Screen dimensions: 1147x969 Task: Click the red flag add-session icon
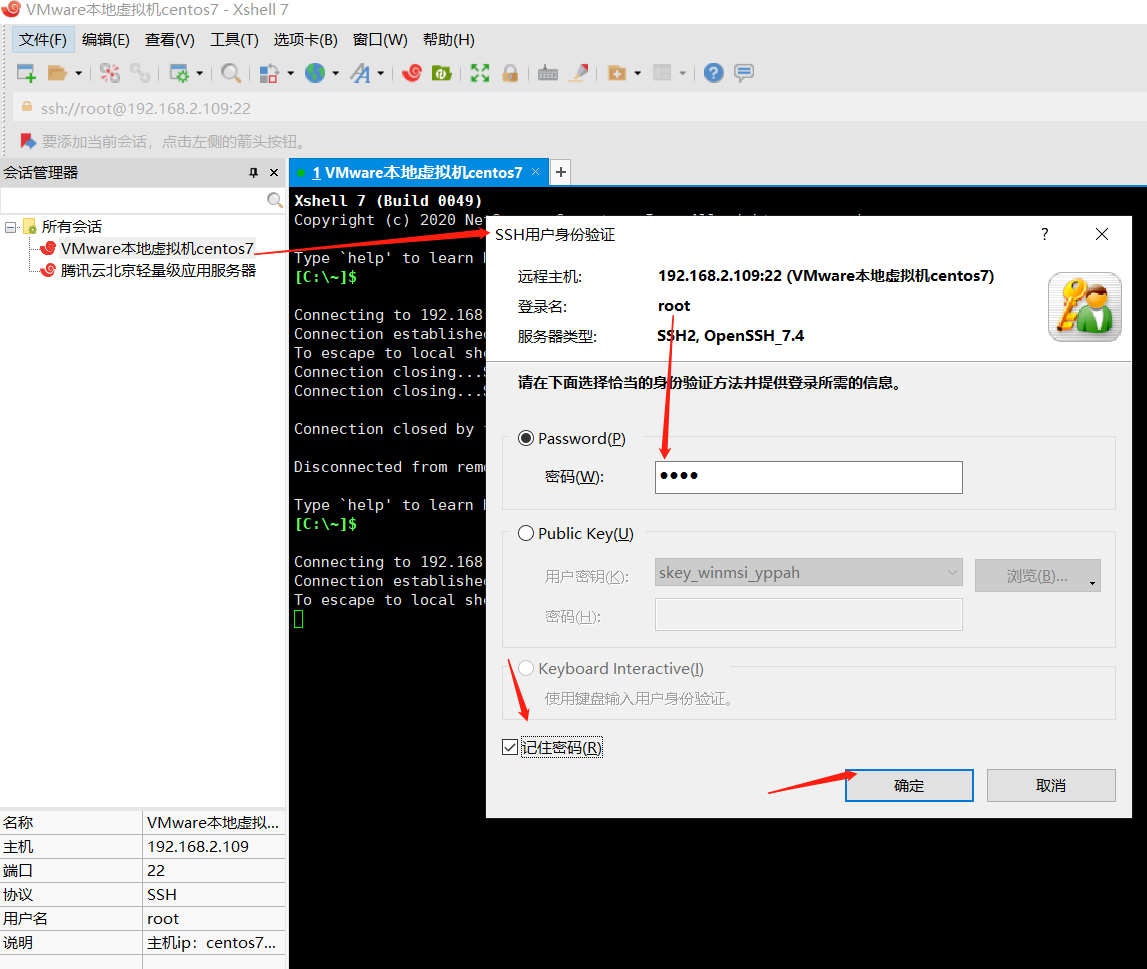click(x=28, y=141)
